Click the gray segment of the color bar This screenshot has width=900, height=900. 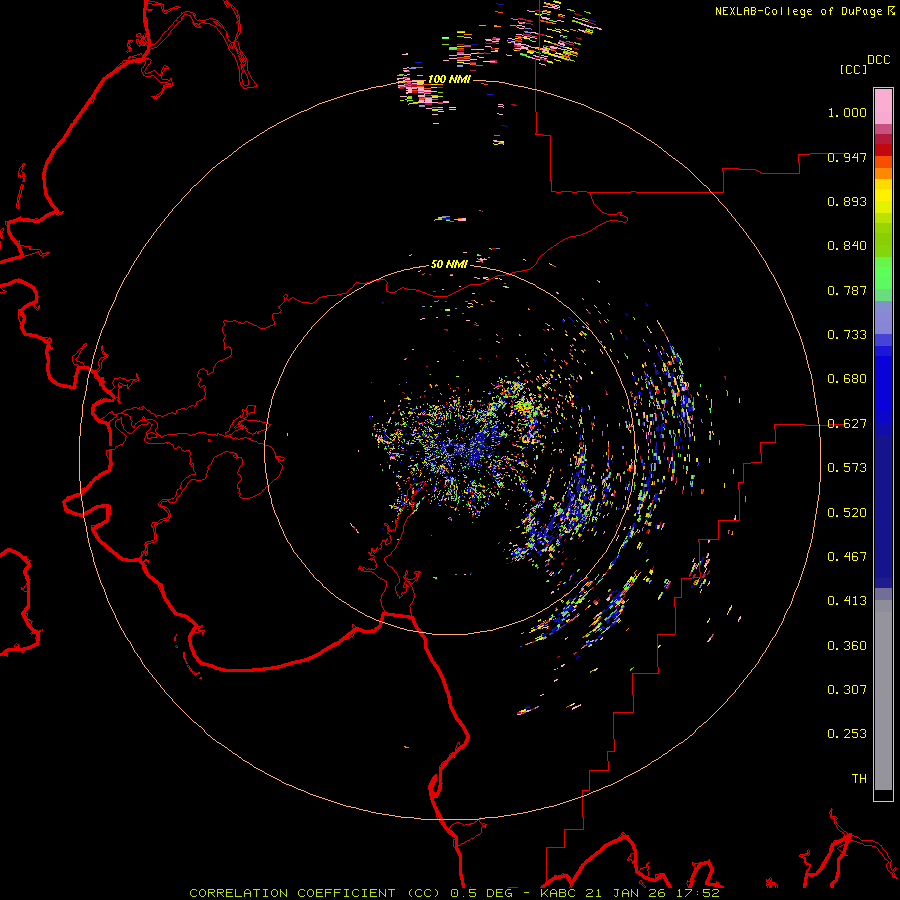point(883,695)
